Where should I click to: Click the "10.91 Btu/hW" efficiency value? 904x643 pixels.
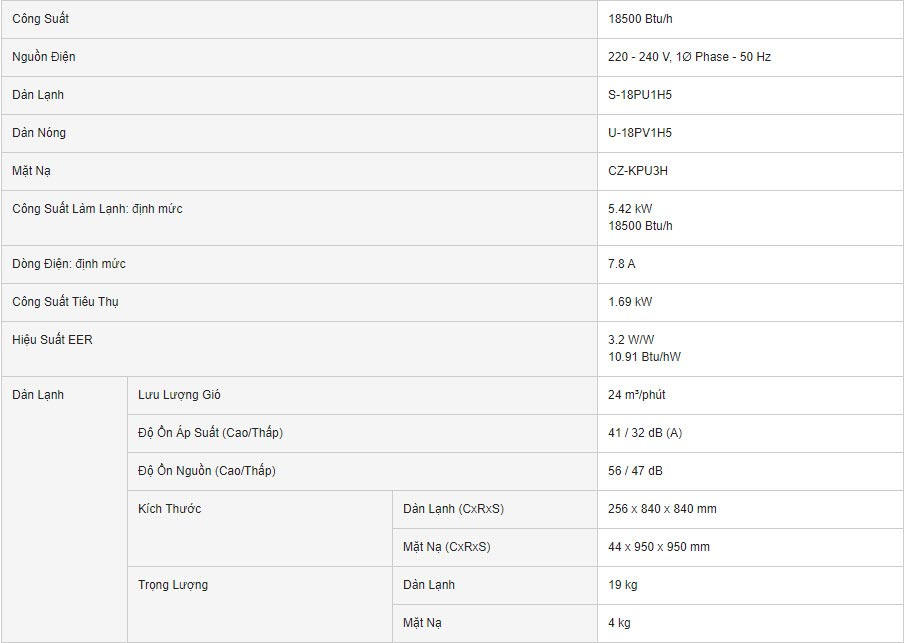[644, 357]
